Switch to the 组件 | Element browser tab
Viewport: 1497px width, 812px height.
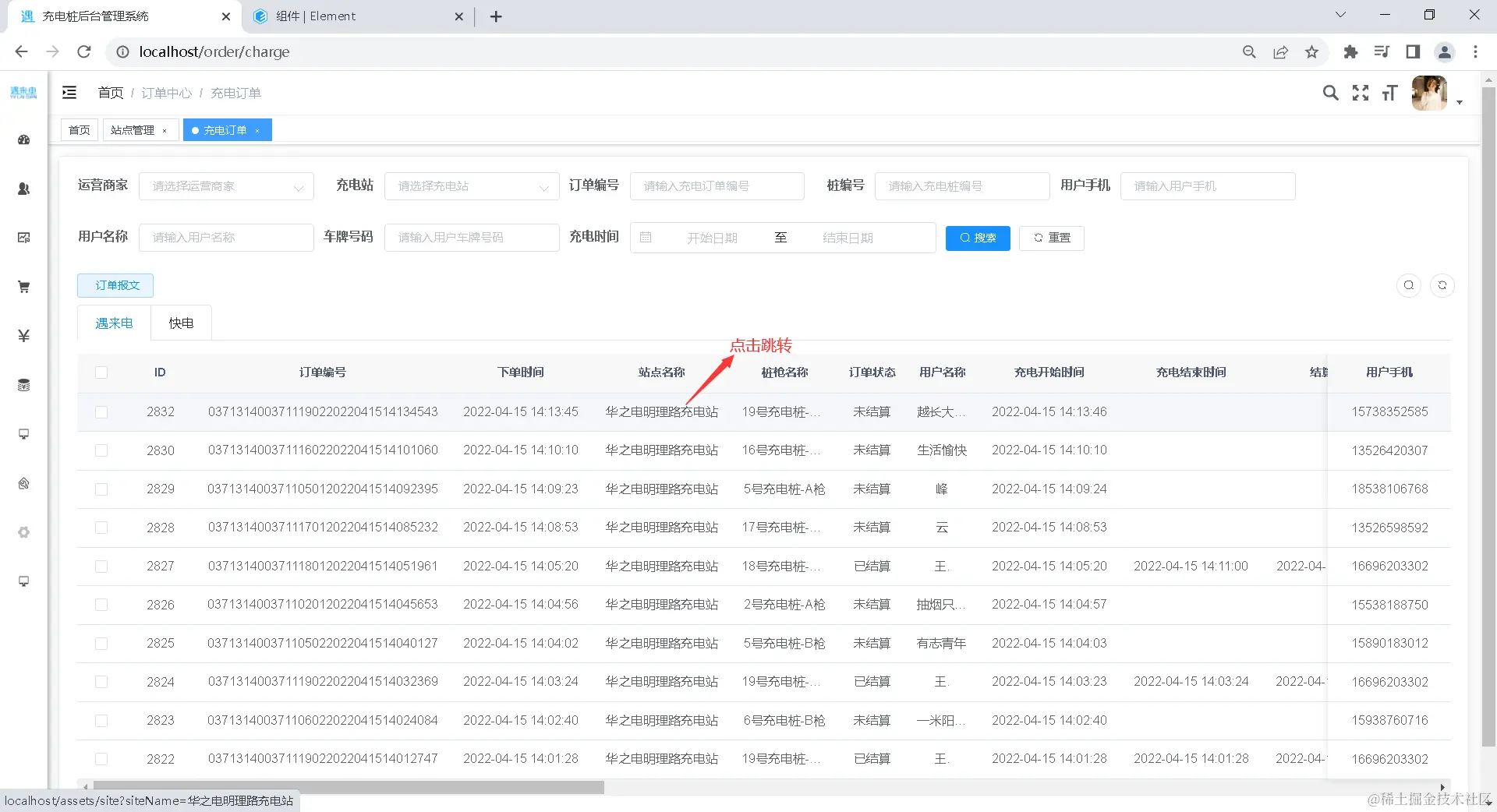tap(359, 16)
